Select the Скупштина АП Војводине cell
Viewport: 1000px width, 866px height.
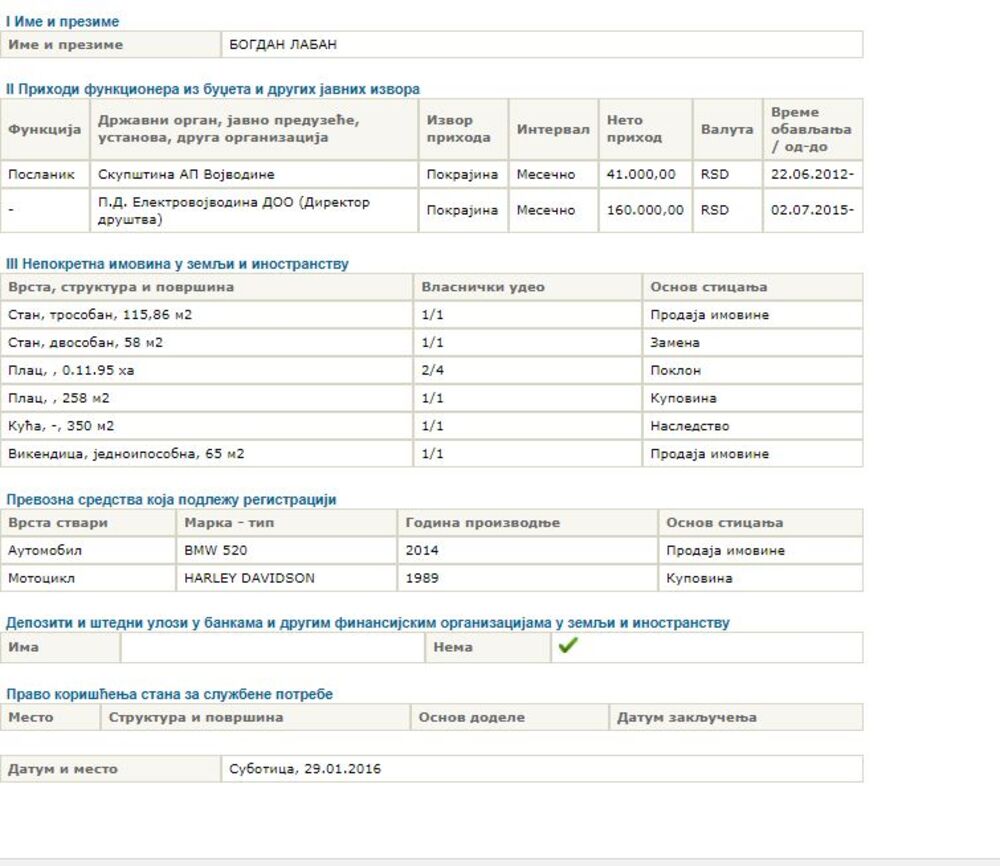tap(186, 174)
